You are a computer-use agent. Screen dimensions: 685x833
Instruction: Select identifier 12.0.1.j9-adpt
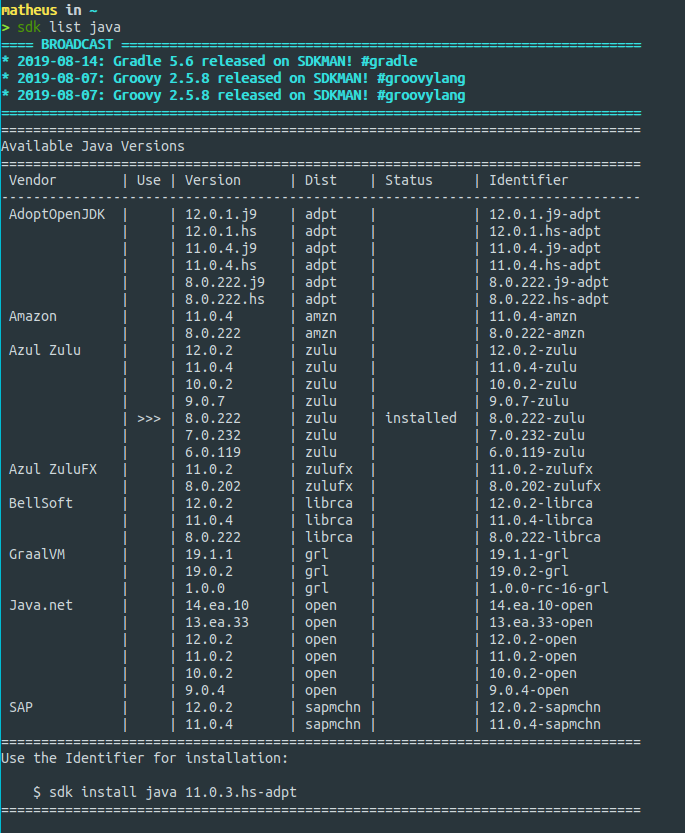pos(545,214)
